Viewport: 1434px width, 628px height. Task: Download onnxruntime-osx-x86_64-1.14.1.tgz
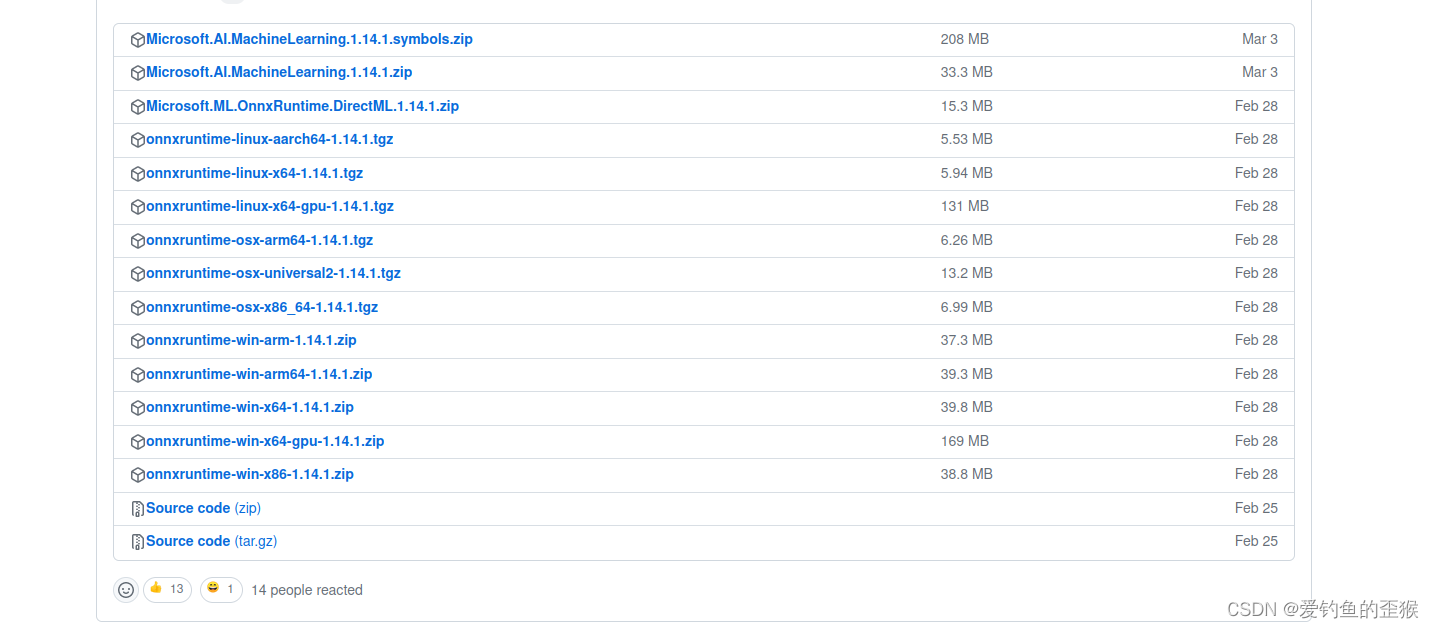click(x=262, y=307)
